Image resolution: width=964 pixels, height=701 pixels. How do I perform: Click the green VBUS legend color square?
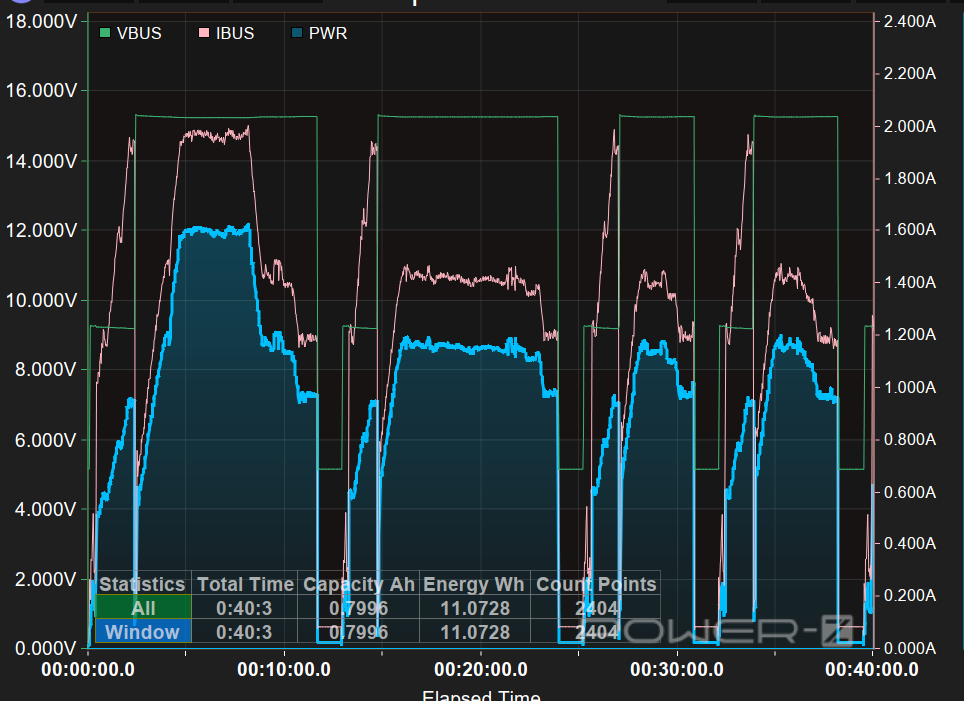[x=105, y=33]
